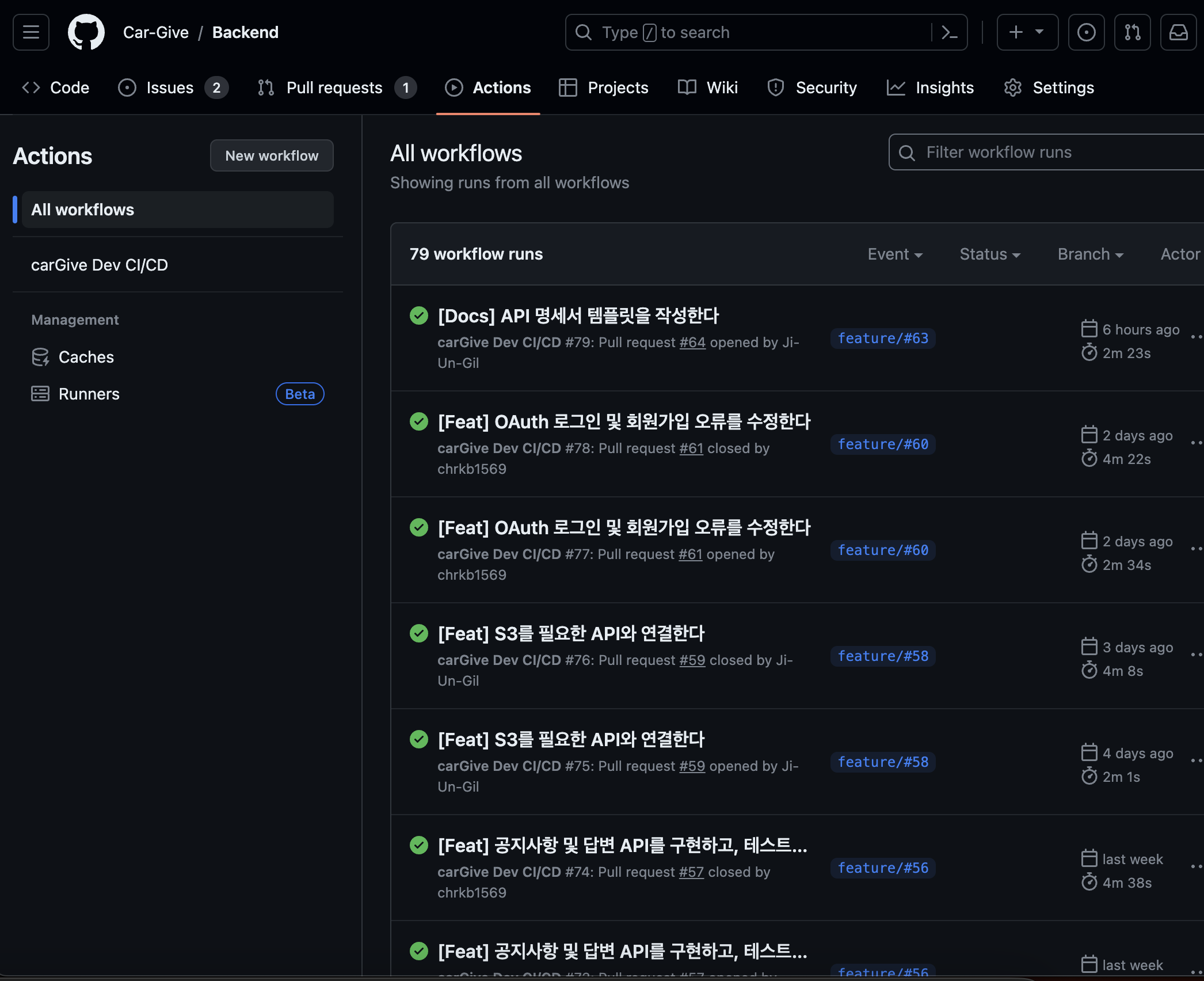Open the Insights tab
This screenshot has width=1204, height=981.
930,88
